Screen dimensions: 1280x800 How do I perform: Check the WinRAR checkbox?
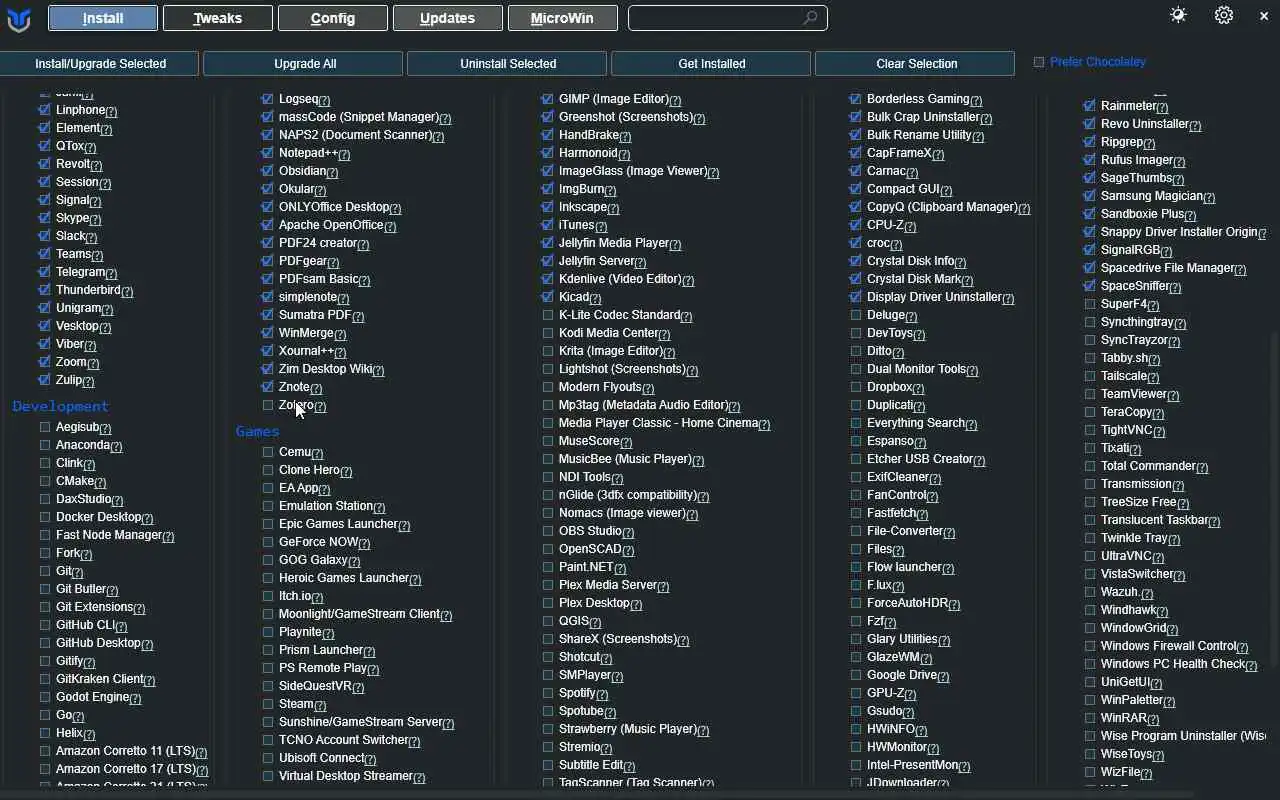(x=1090, y=718)
